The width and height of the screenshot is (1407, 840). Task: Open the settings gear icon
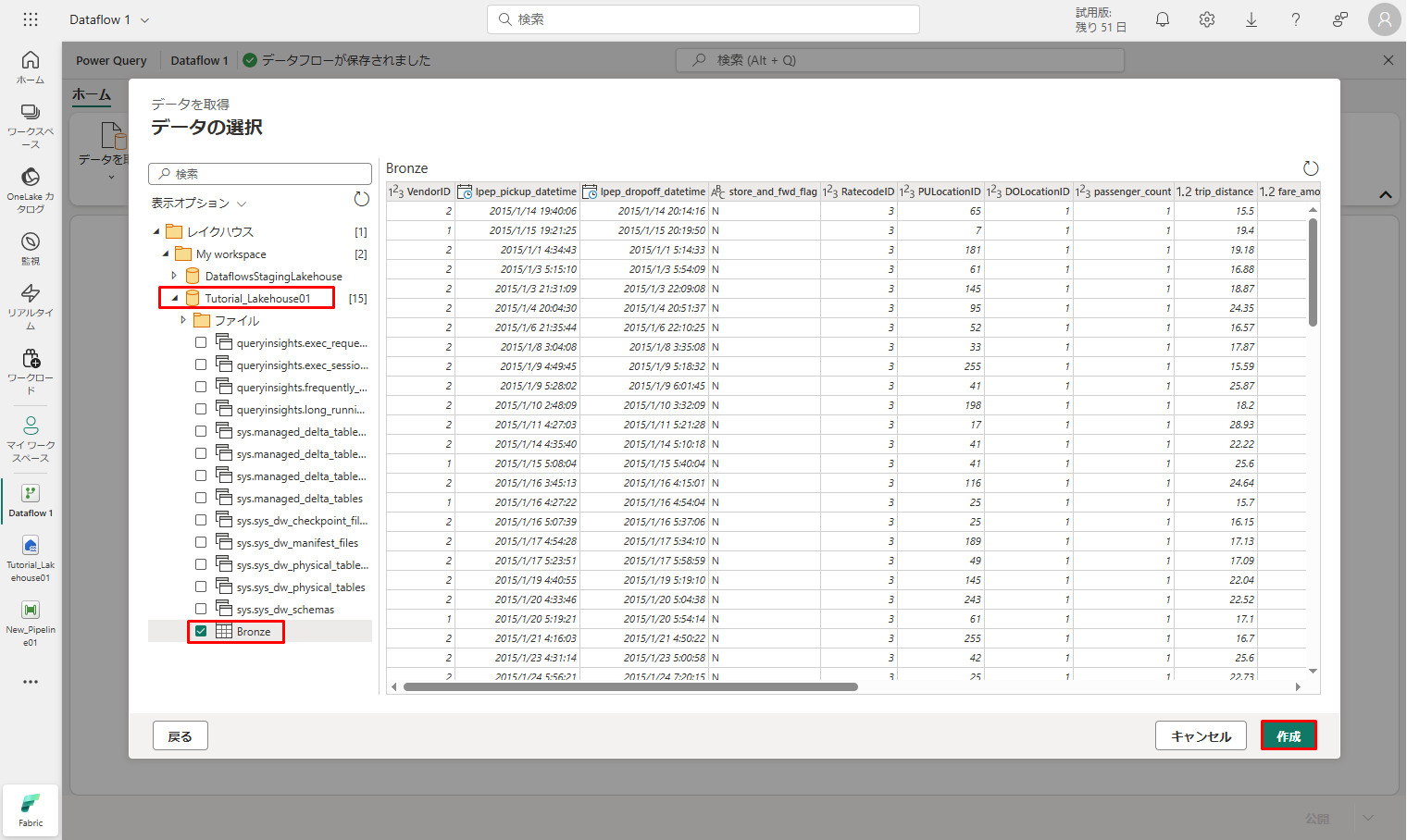pyautogui.click(x=1207, y=19)
